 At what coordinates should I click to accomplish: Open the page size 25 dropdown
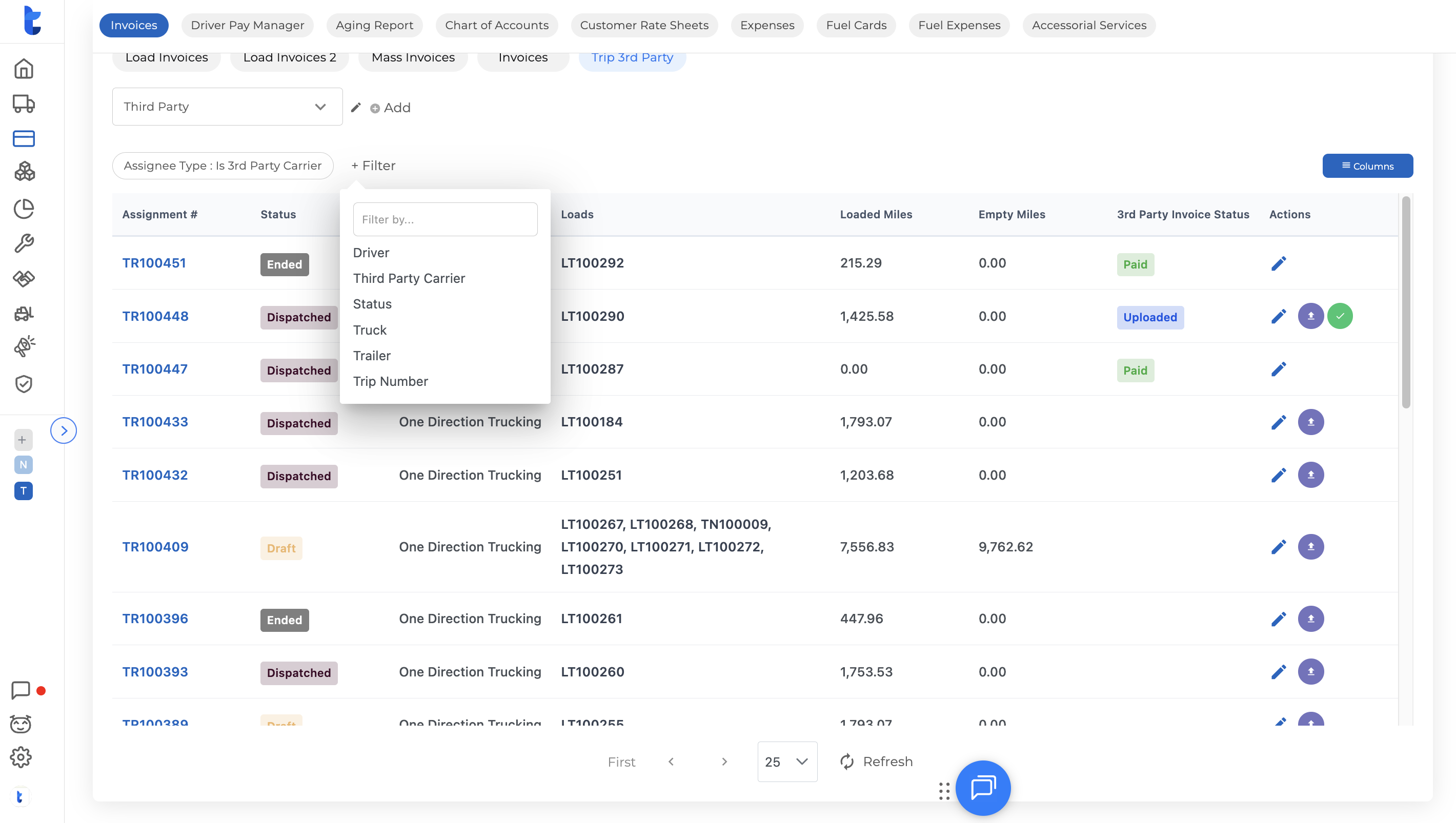pos(786,762)
